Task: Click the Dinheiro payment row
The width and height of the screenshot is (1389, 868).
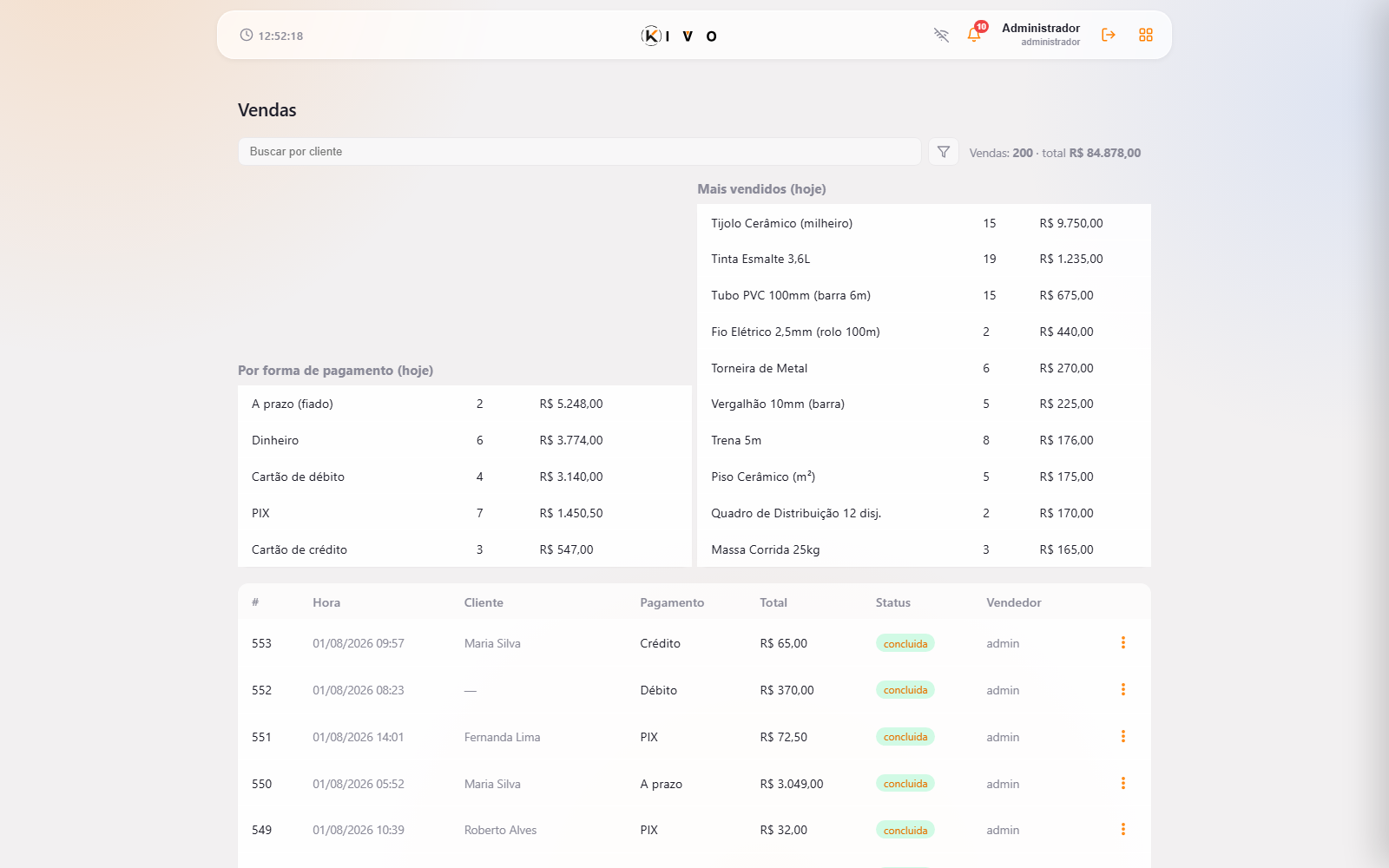Action: 464,440
